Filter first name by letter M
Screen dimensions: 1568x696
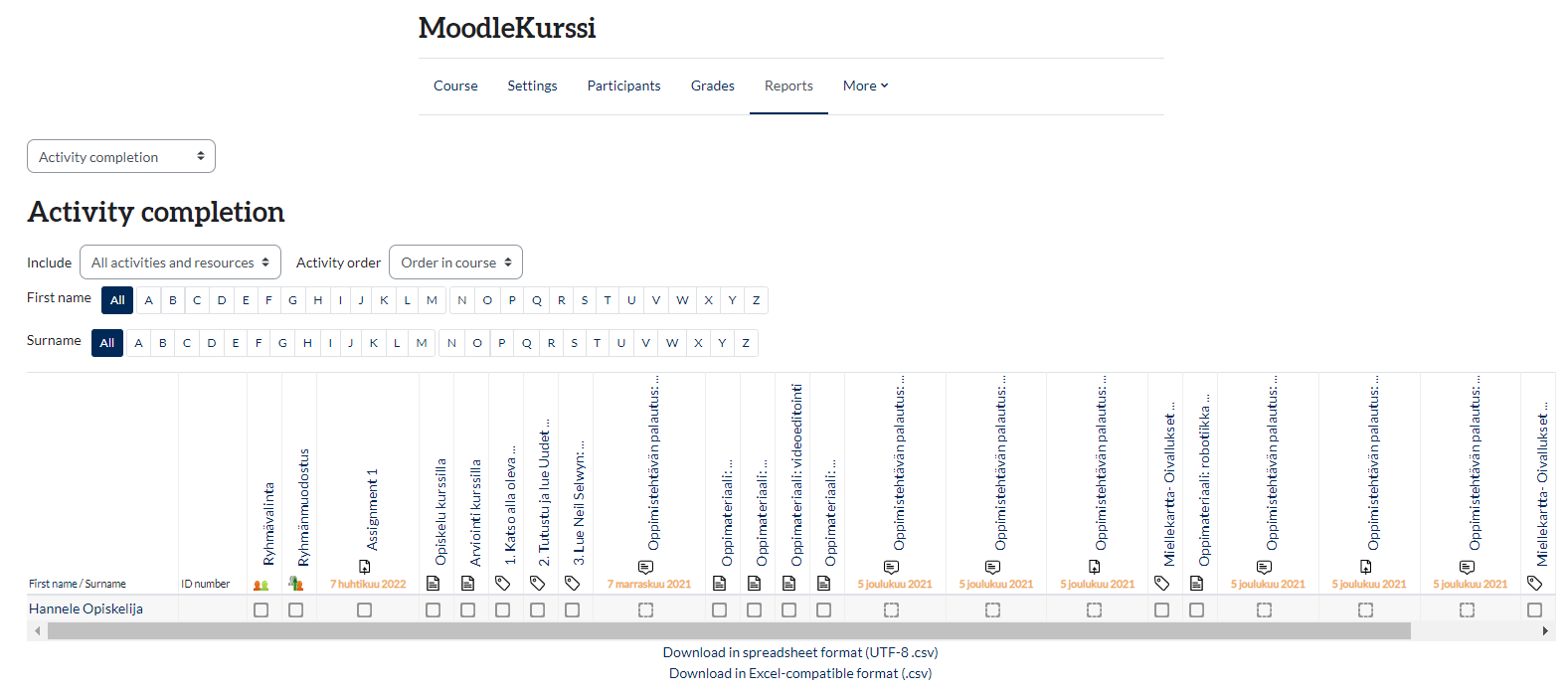pos(432,300)
